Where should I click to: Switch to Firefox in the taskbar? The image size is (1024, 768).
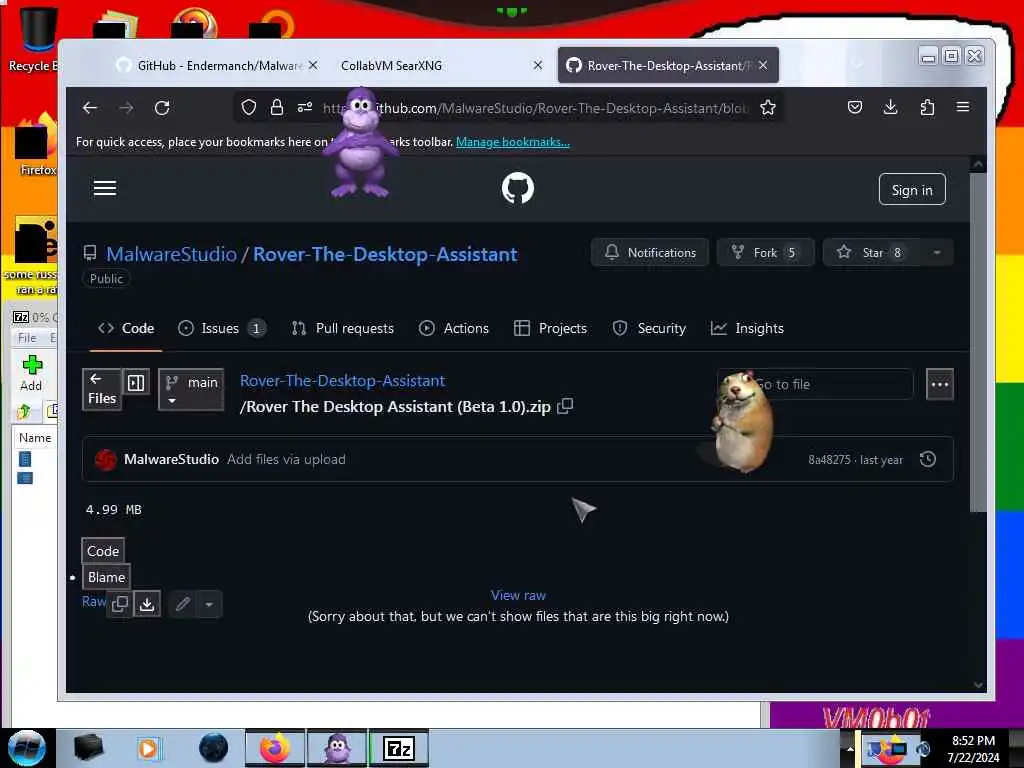(275, 748)
